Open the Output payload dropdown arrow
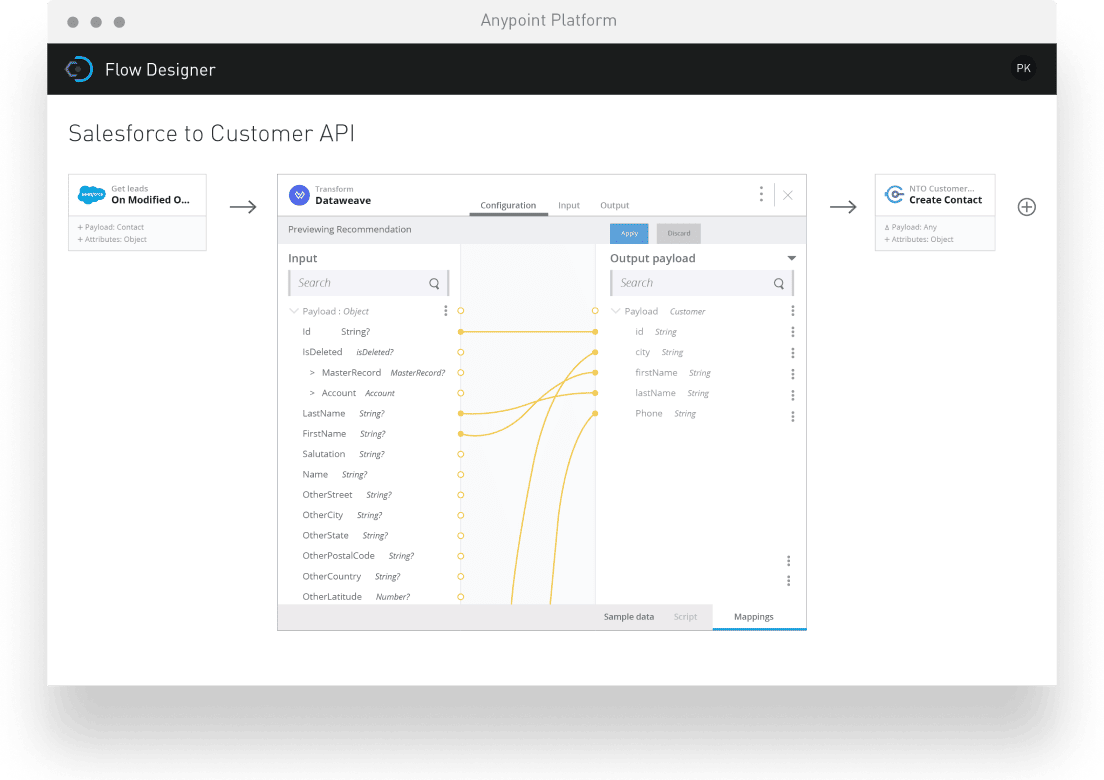This screenshot has width=1104, height=780. [x=791, y=258]
